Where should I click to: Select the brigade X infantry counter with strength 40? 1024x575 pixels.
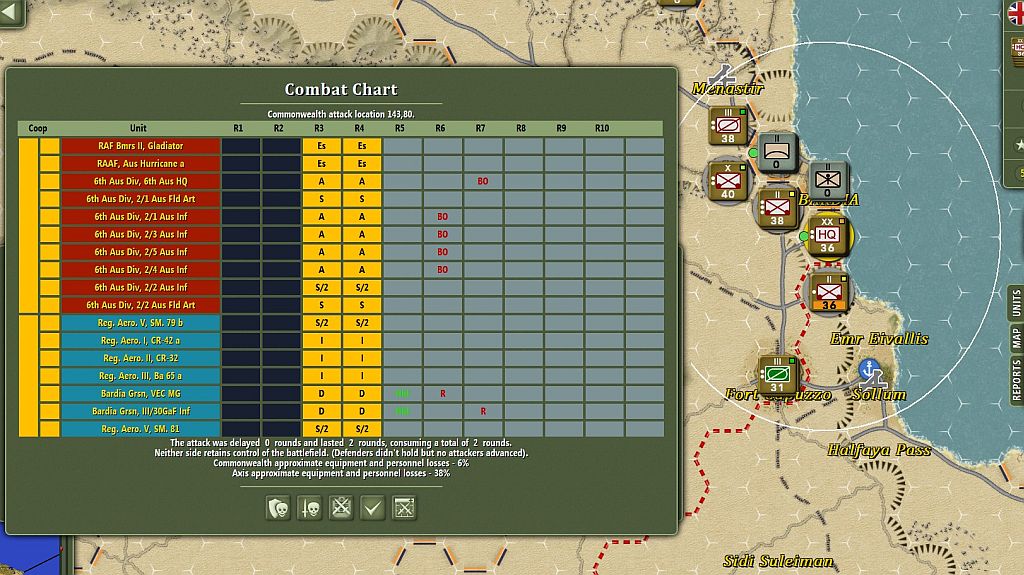coord(728,180)
